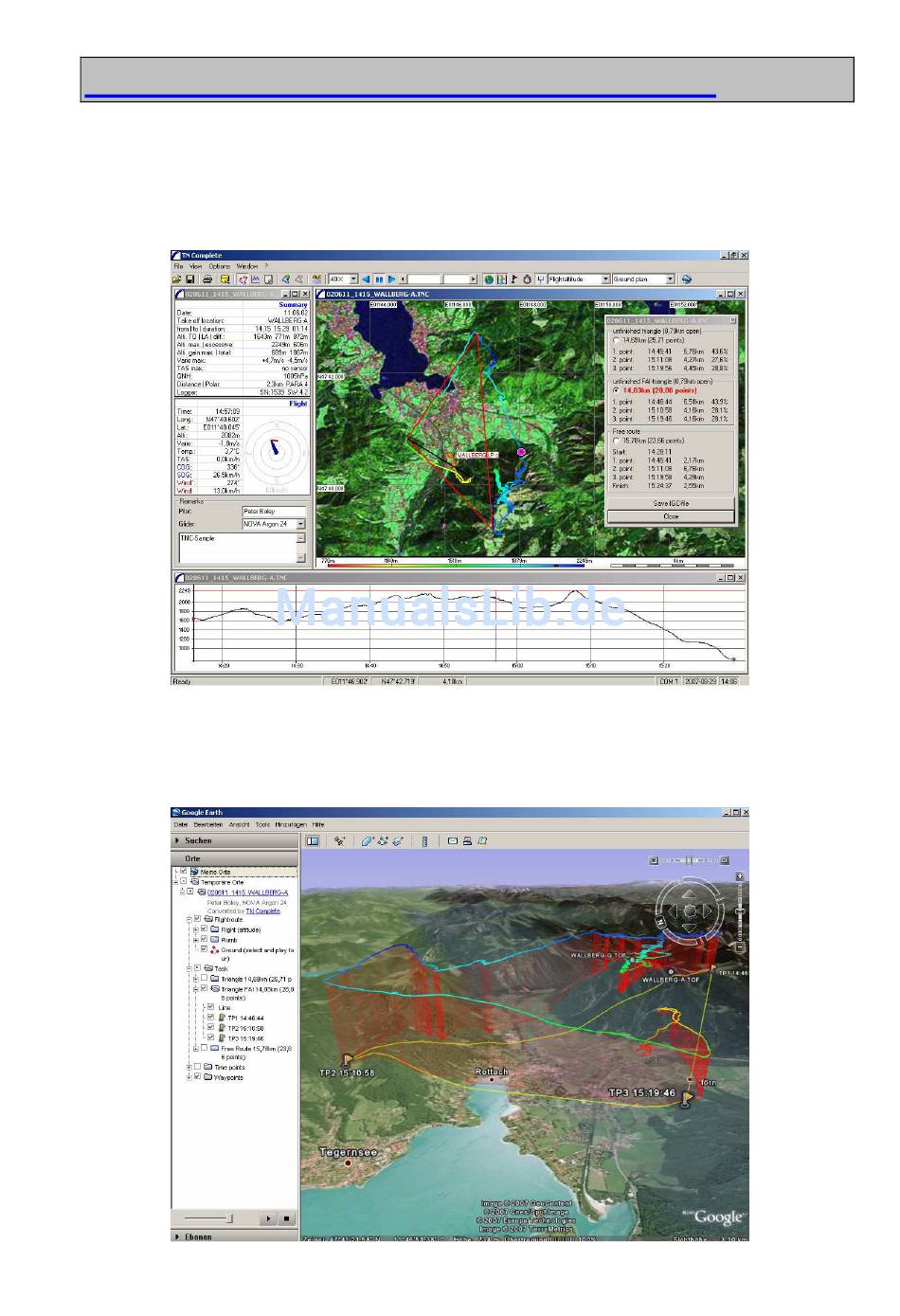Play flight replay forward
Image resolution: width=900 pixels, height=1316 pixels.
pos(391,279)
